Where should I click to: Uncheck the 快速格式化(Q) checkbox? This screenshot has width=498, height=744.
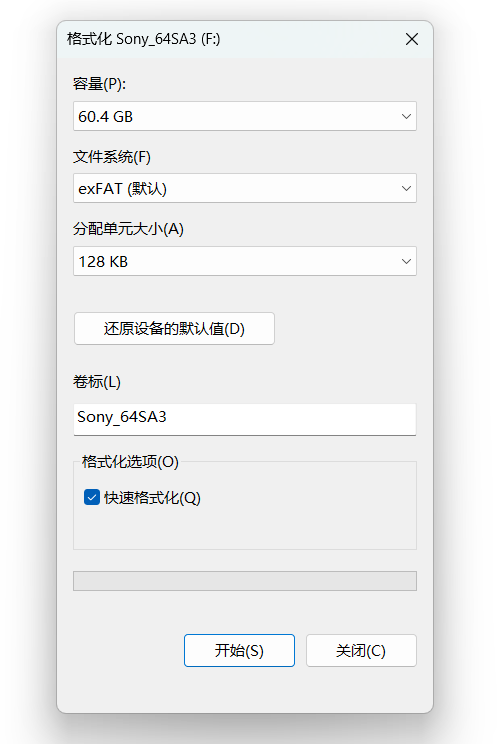pyautogui.click(x=92, y=497)
